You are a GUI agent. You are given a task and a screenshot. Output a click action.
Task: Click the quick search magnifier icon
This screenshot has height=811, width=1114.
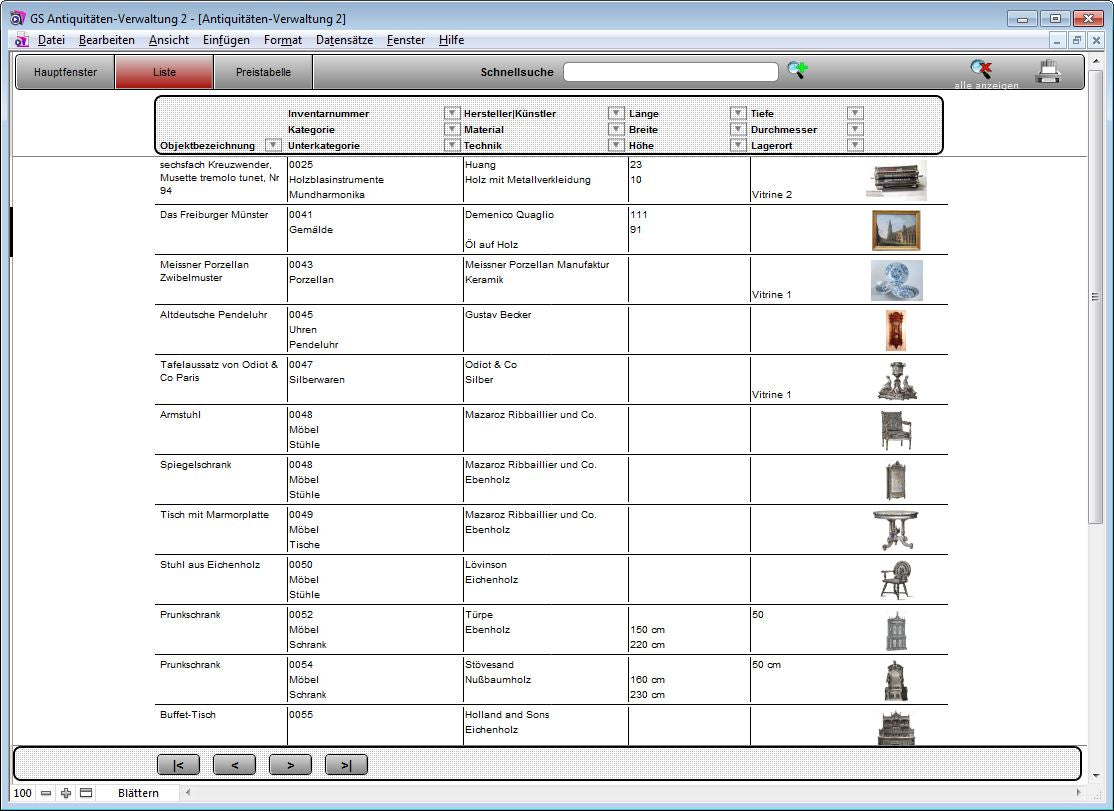pos(796,70)
